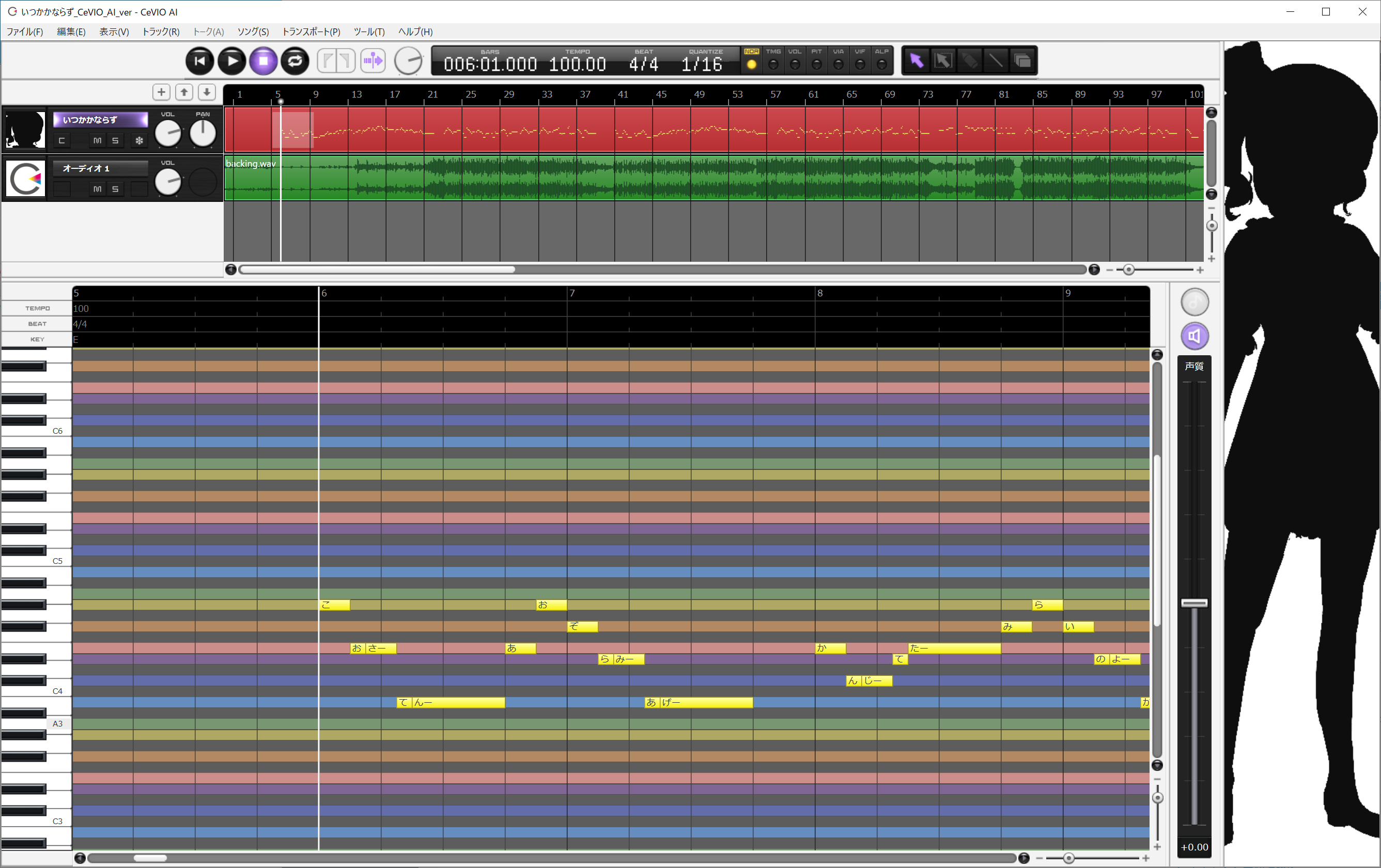Move track down with the down-arrow button
1381x868 pixels.
tap(207, 92)
